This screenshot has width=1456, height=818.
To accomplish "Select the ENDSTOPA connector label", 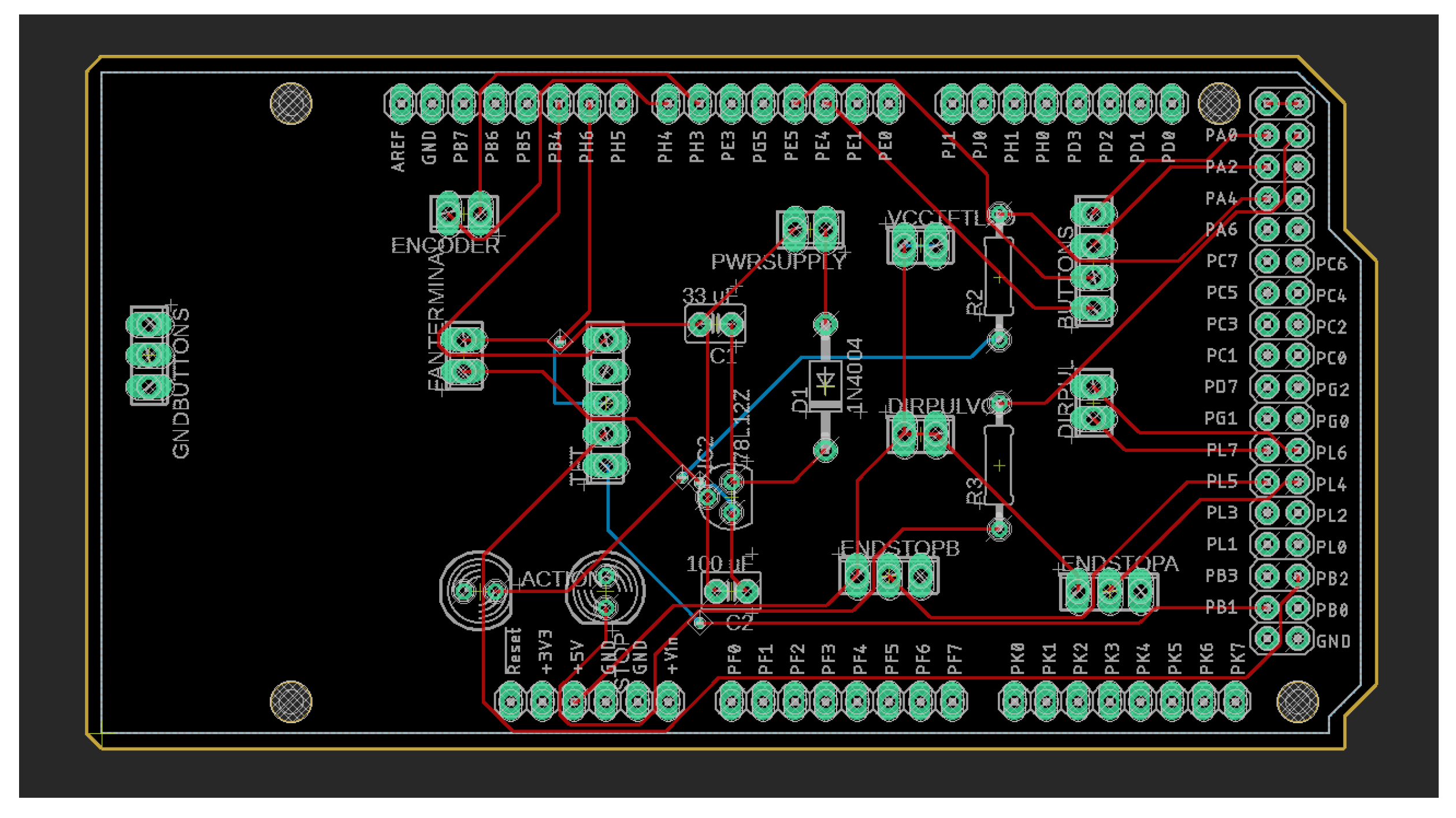I will (1120, 564).
